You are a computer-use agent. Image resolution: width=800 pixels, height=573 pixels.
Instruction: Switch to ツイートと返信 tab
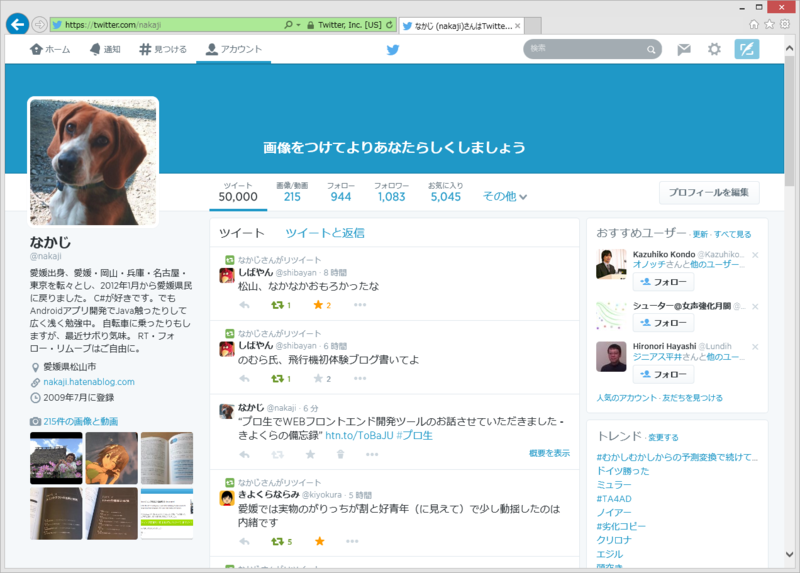tap(324, 233)
